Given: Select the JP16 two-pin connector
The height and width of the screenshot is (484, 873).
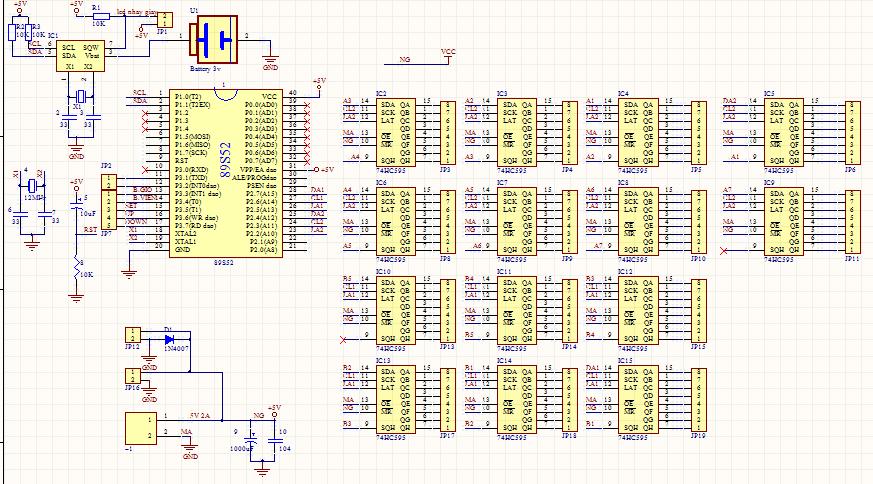Looking at the screenshot, I should click(x=133, y=375).
